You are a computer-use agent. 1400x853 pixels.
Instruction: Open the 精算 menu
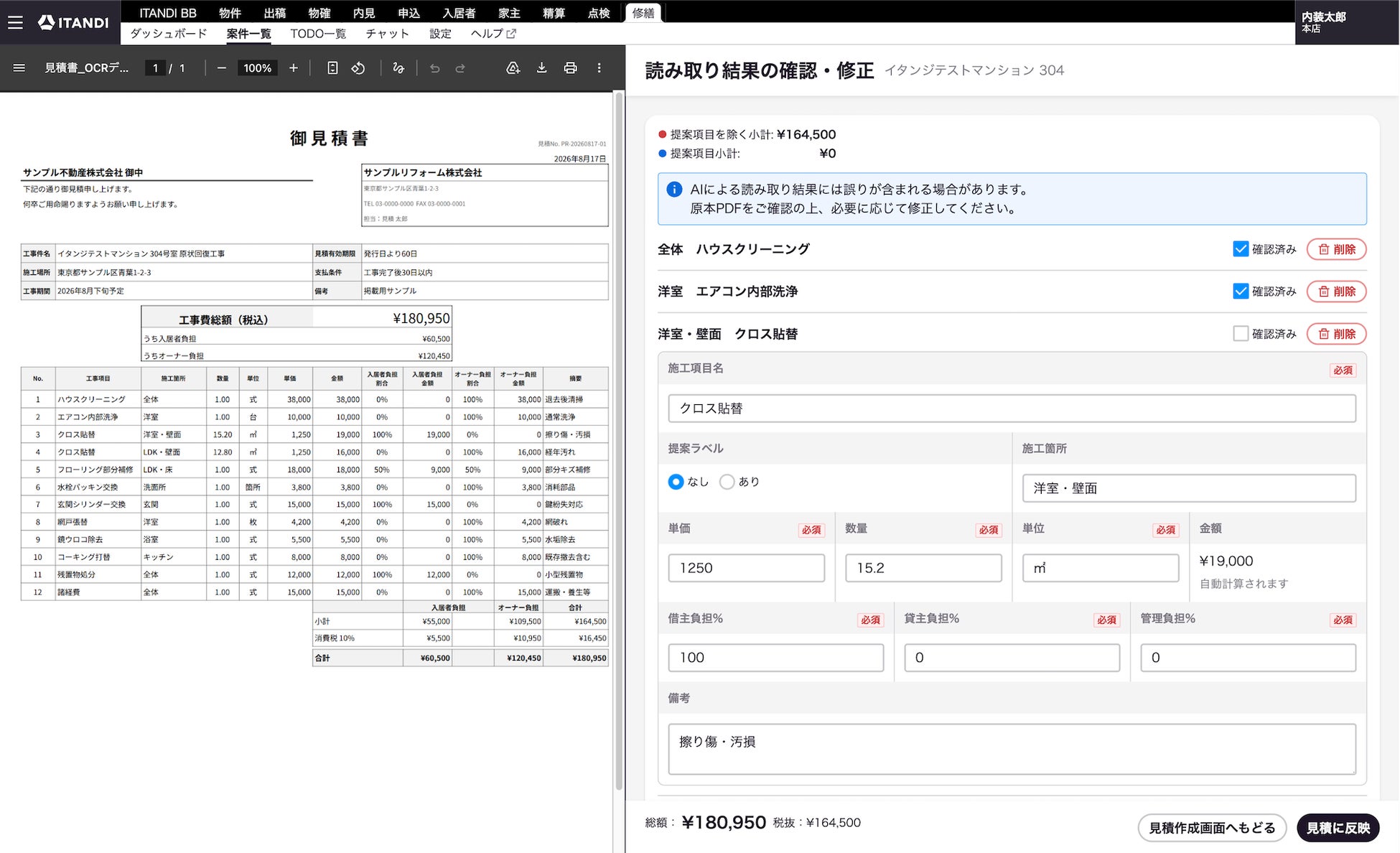554,13
